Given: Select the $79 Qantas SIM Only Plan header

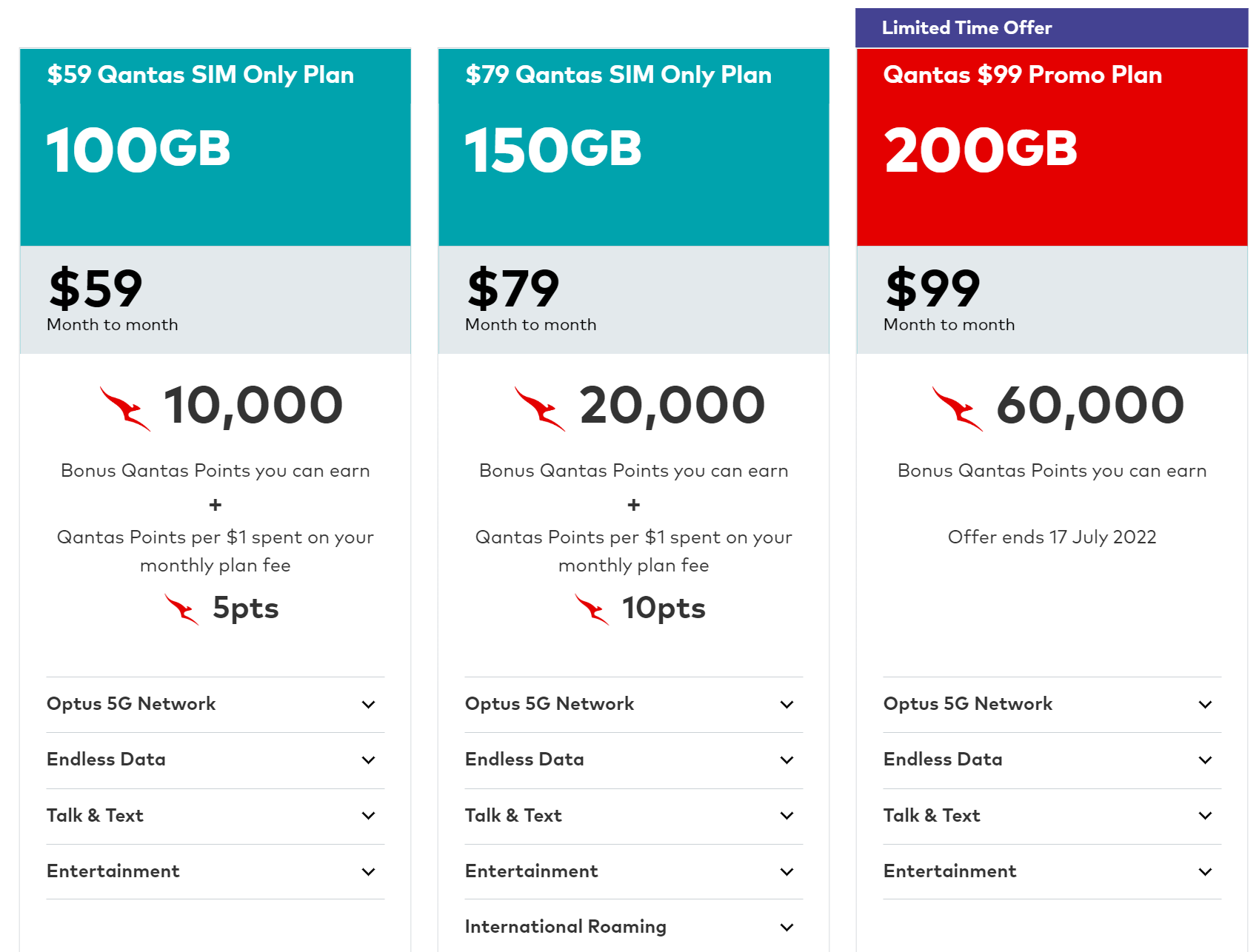Looking at the screenshot, I should tap(633, 147).
